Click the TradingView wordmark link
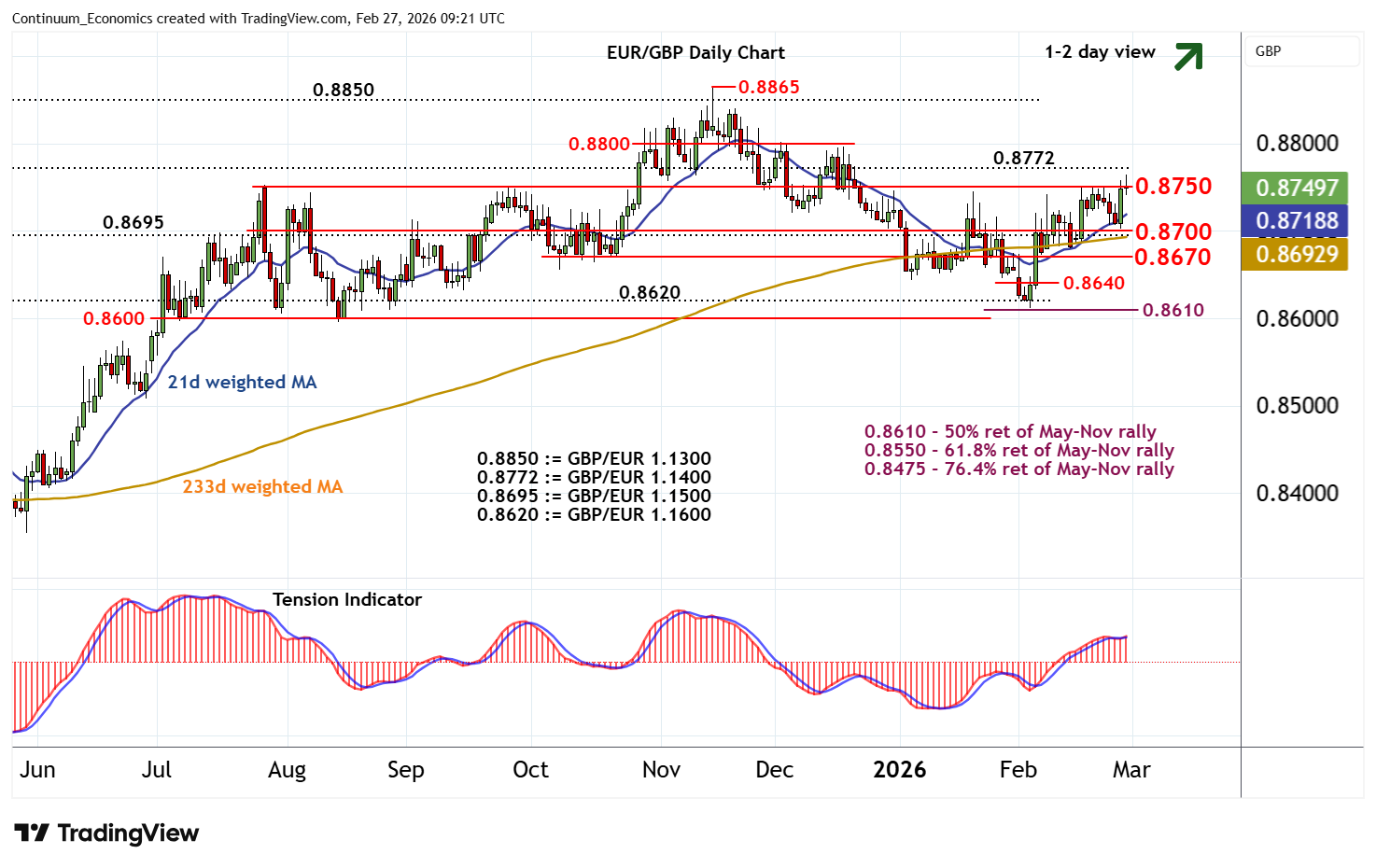The height and width of the screenshot is (868, 1376). click(128, 833)
